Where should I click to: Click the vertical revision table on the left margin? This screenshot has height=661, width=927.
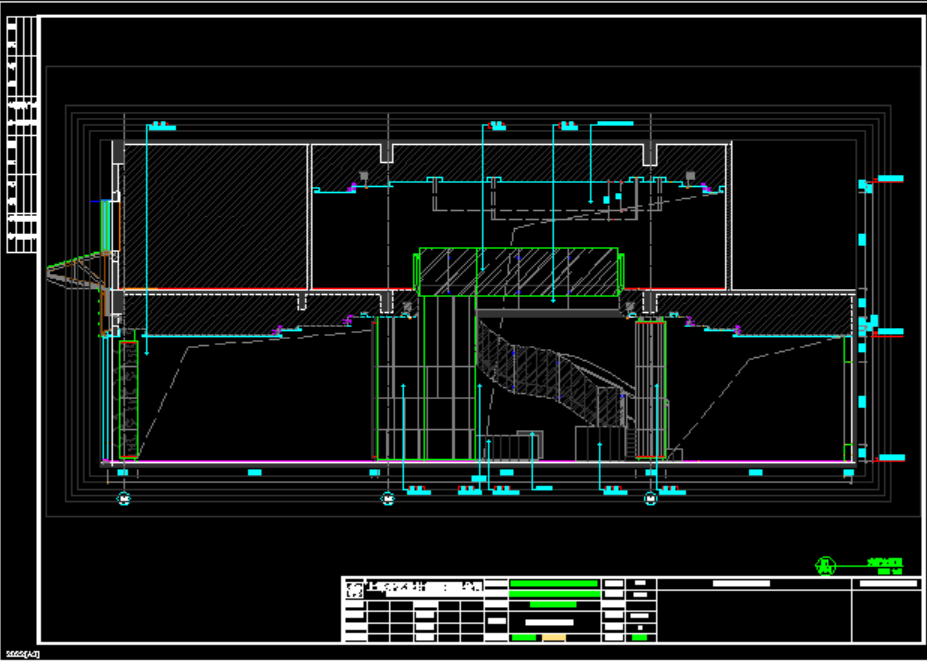click(x=22, y=135)
